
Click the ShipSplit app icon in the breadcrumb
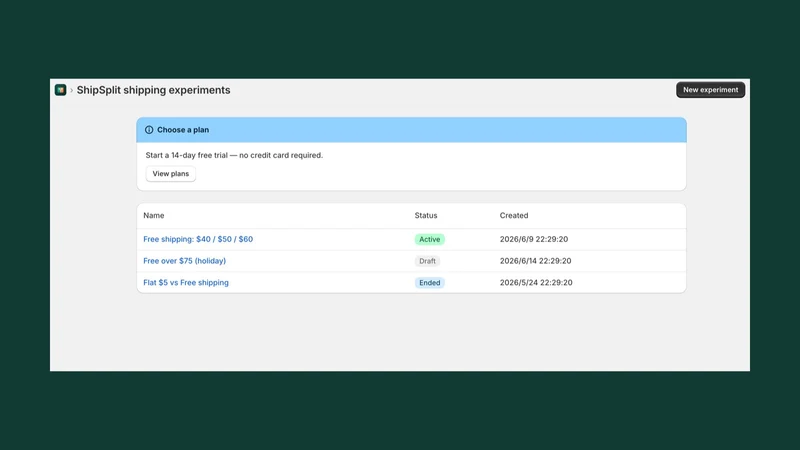pyautogui.click(x=61, y=90)
